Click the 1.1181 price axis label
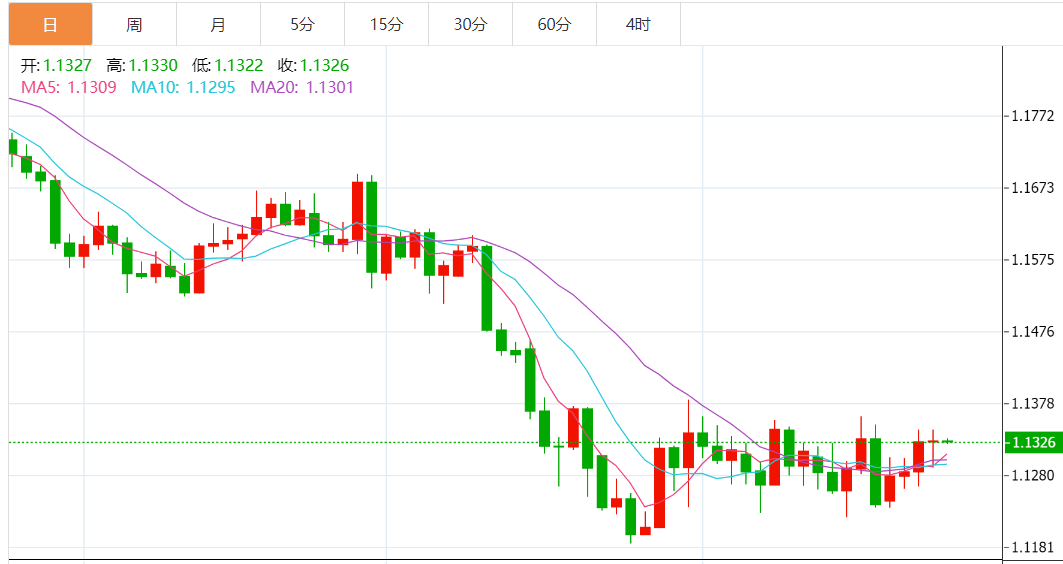1063x564 pixels. [x=1033, y=547]
